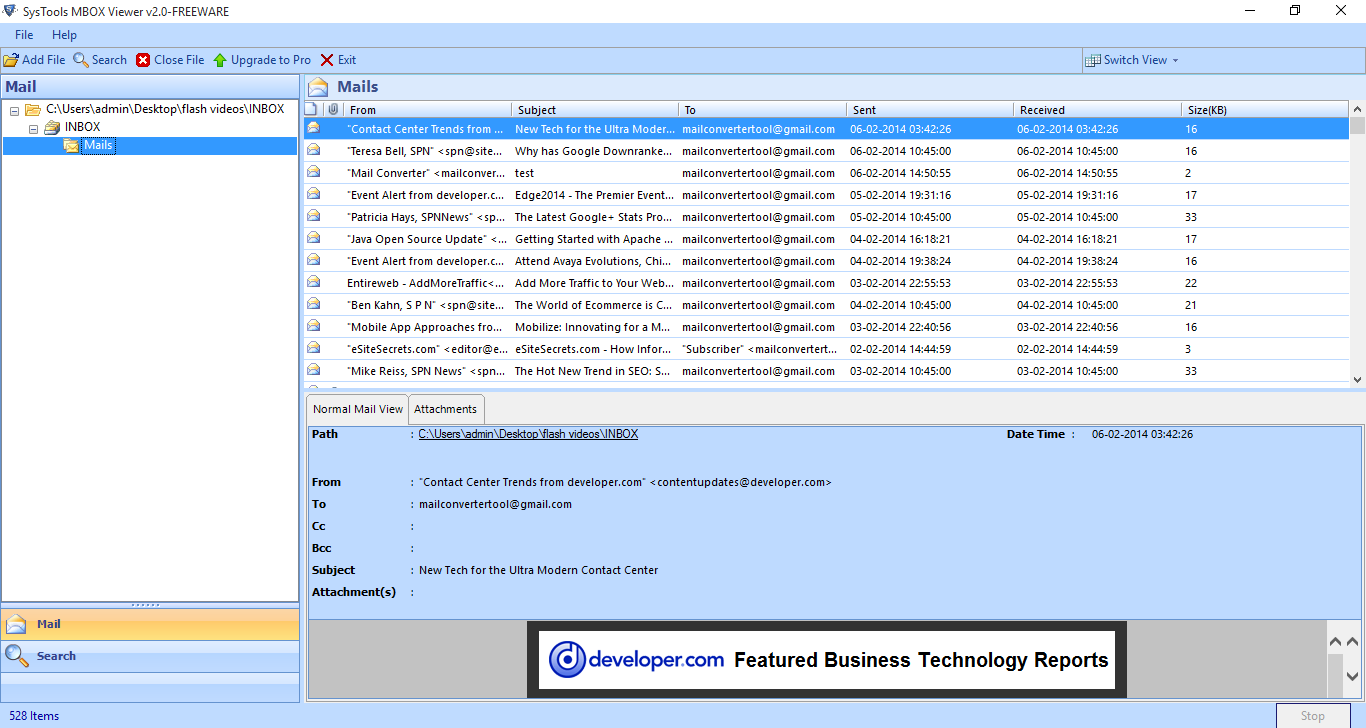This screenshot has width=1366, height=728.
Task: Click the attachment paperclip column header icon
Action: 333,110
